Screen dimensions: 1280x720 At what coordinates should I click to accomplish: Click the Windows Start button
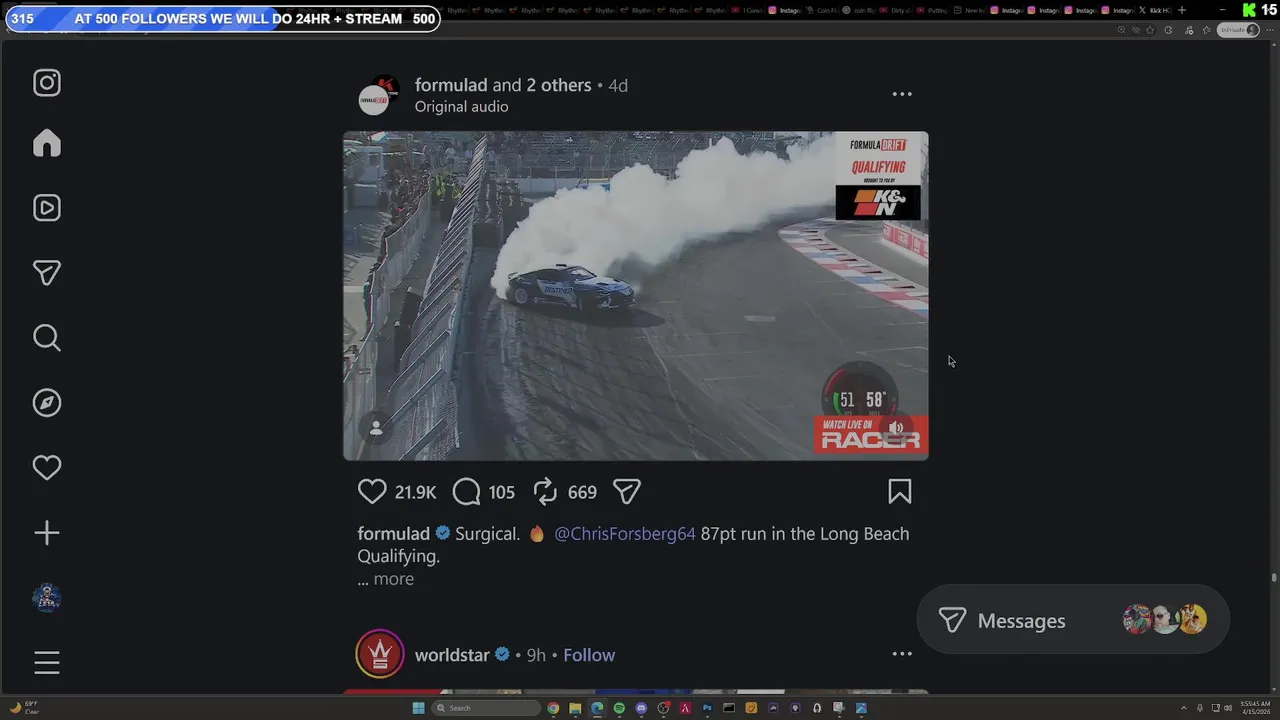point(419,708)
